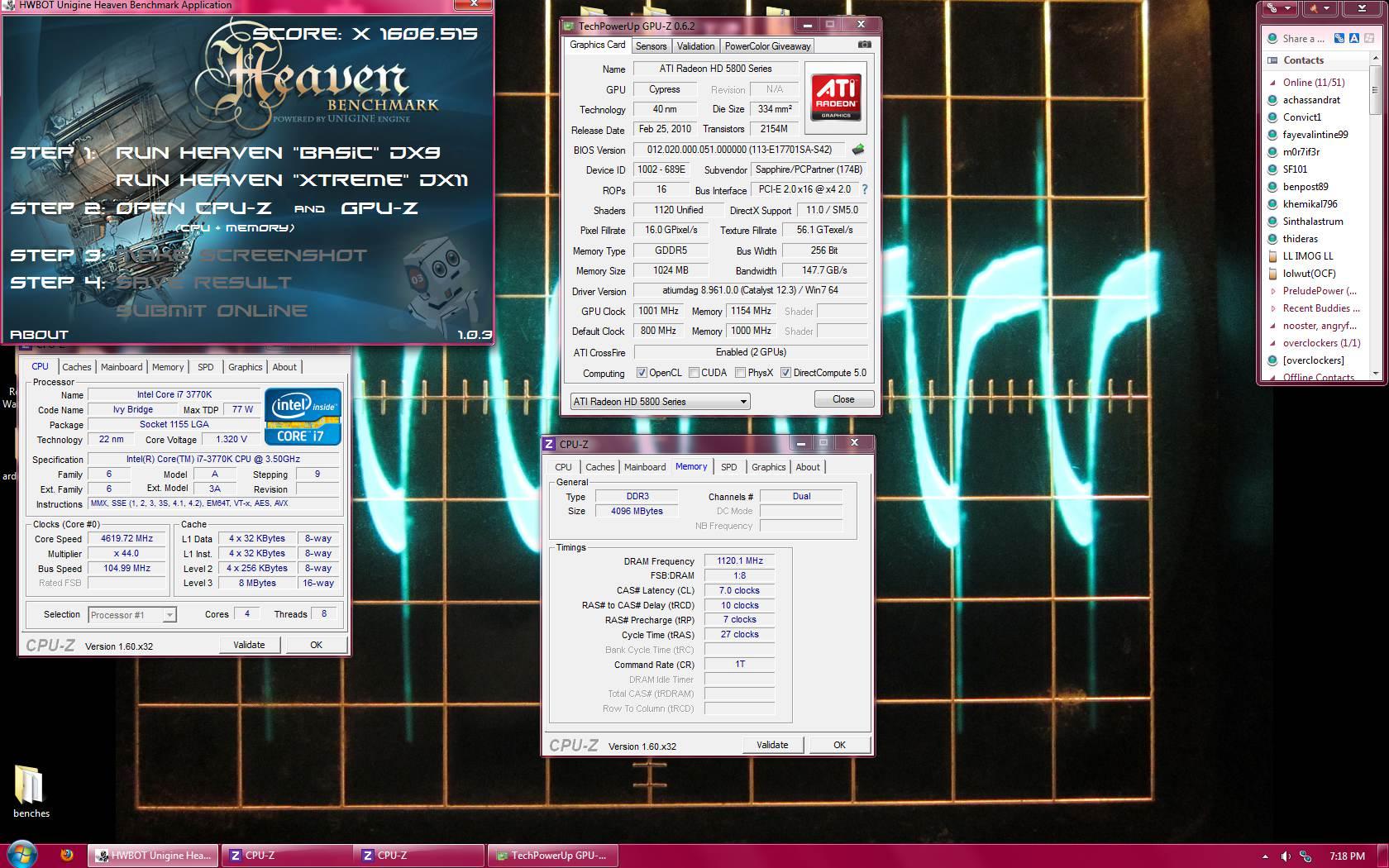Click Validate in CPU-Z CPU window
This screenshot has height=868, width=1389.
[x=249, y=645]
